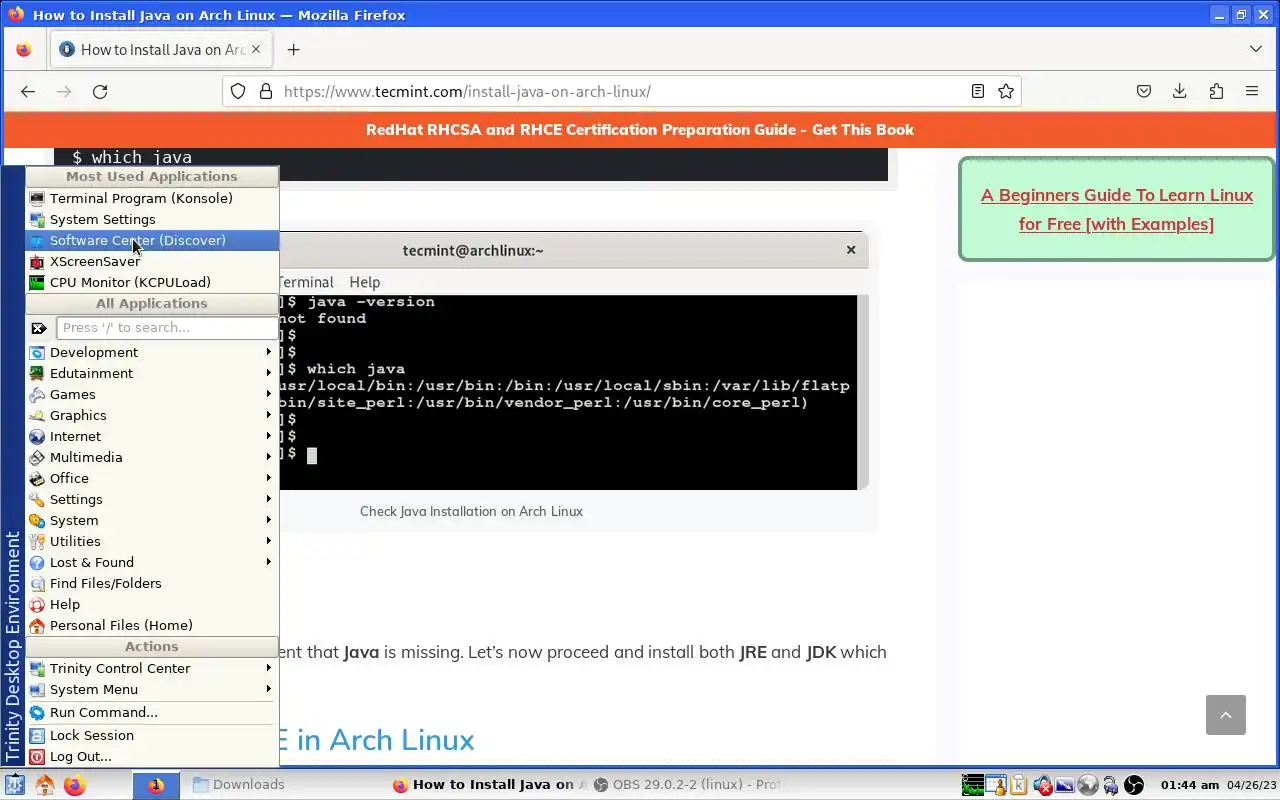Open Software Center (Discover)
The width and height of the screenshot is (1280, 800).
(152, 240)
